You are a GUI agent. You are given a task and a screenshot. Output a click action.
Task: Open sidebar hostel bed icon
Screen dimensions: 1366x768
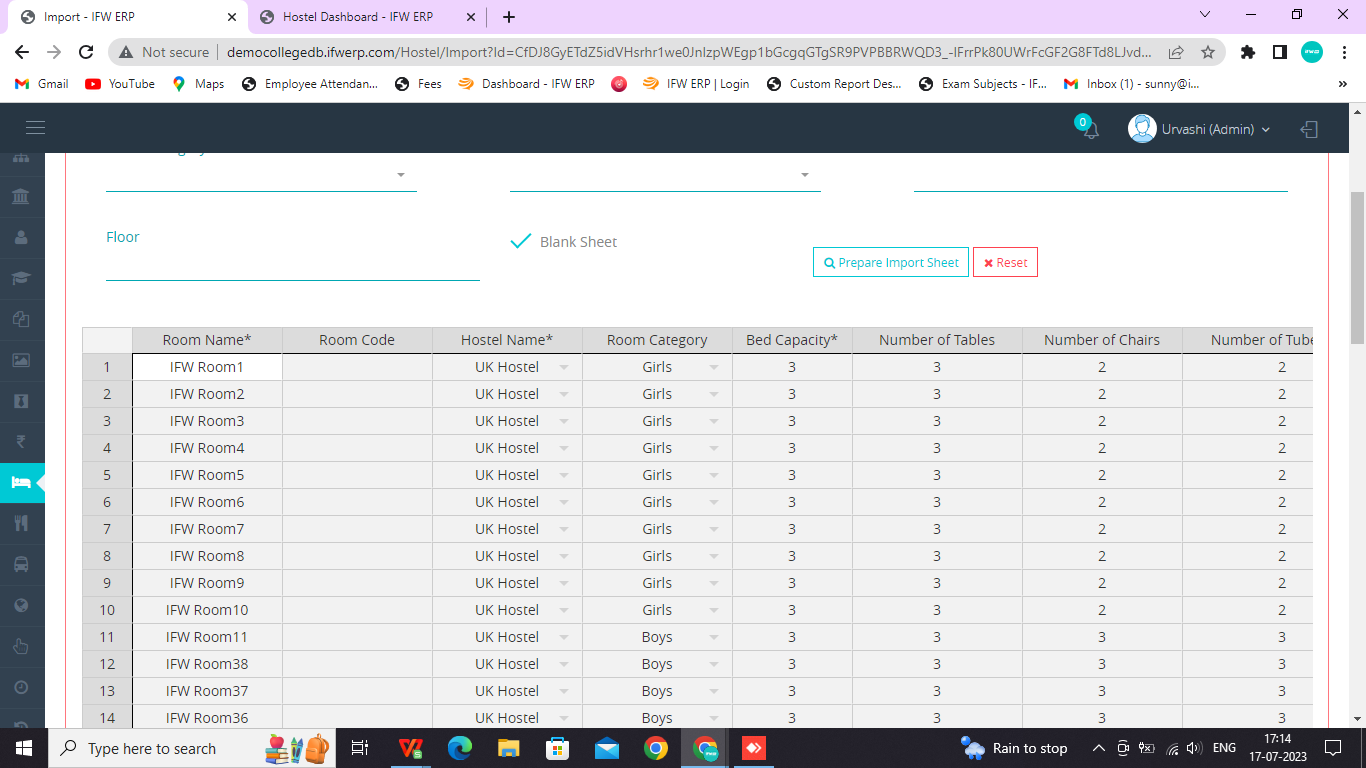pyautogui.click(x=21, y=483)
